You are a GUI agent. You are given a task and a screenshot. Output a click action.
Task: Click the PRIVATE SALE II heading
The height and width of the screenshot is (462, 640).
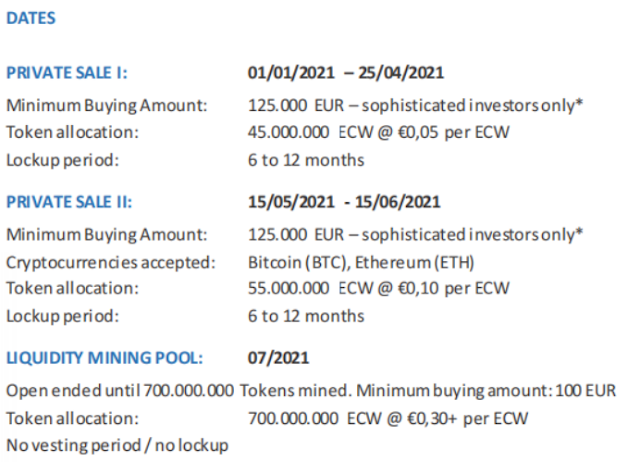click(x=69, y=202)
